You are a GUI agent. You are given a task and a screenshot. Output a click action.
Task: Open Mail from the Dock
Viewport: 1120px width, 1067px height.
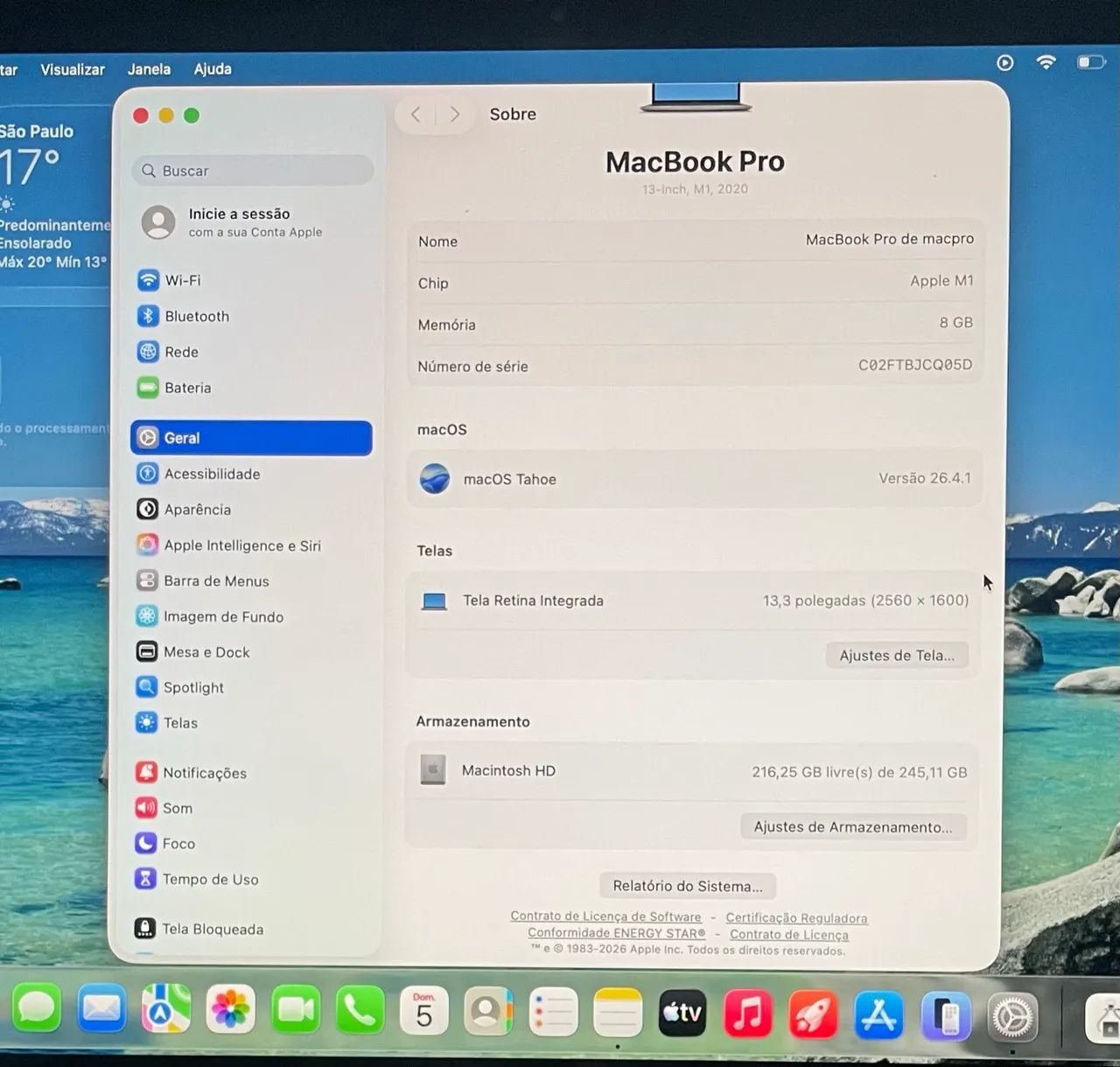101,1009
